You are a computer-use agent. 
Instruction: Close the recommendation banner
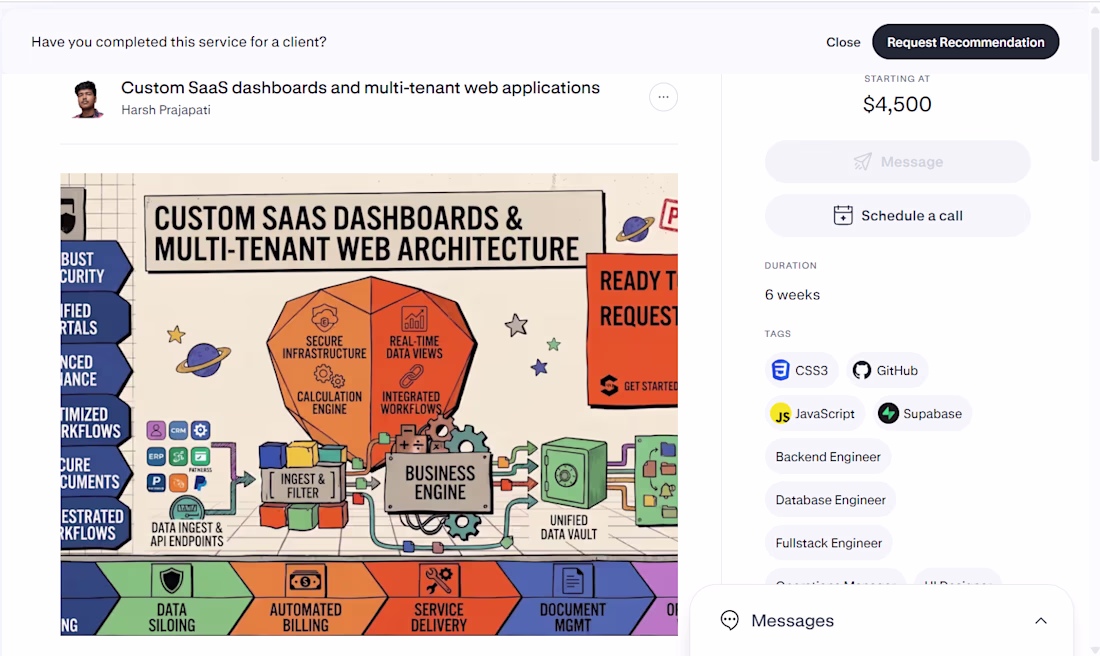[x=843, y=42]
